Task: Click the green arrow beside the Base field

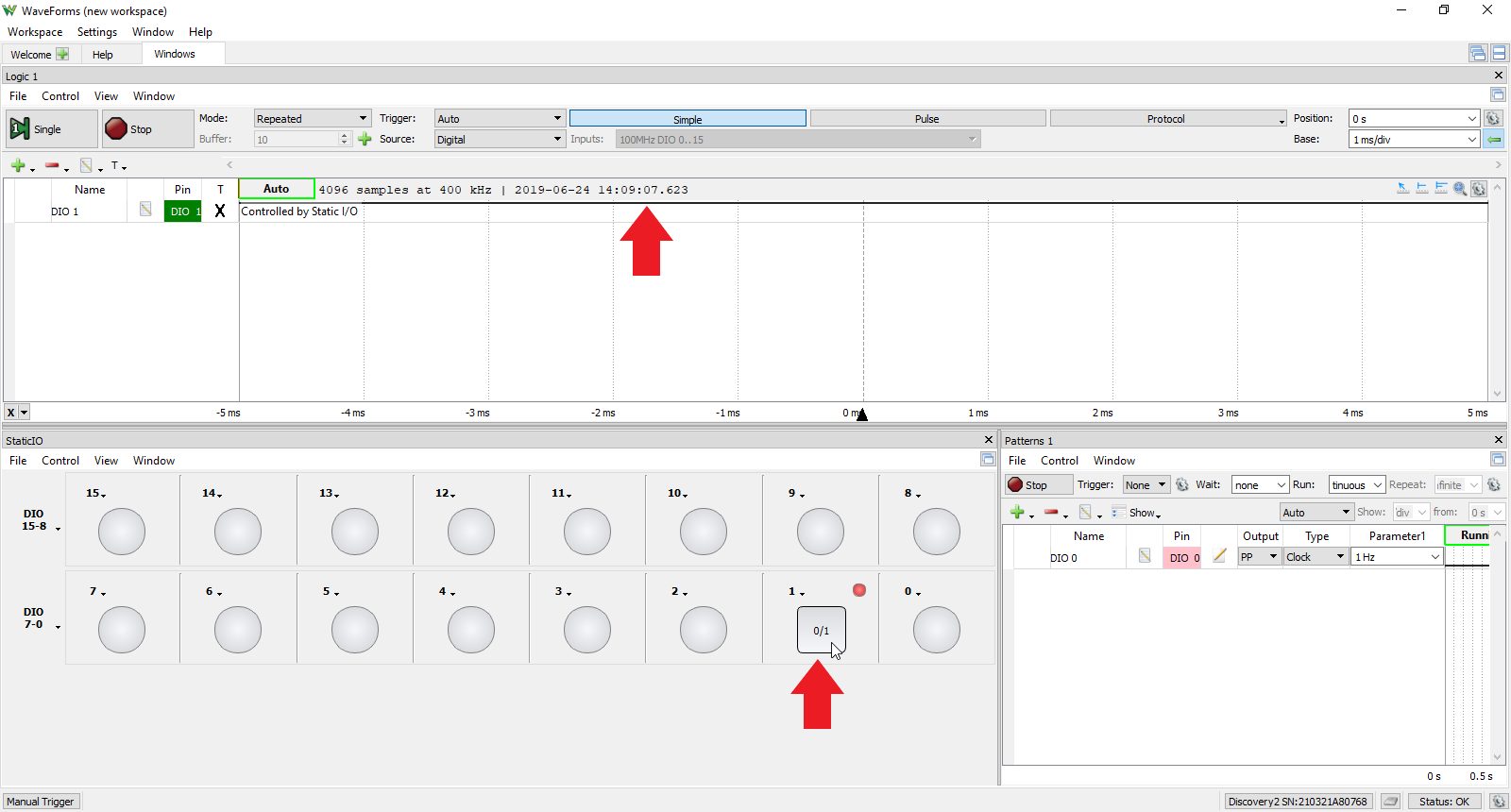Action: point(1494,140)
